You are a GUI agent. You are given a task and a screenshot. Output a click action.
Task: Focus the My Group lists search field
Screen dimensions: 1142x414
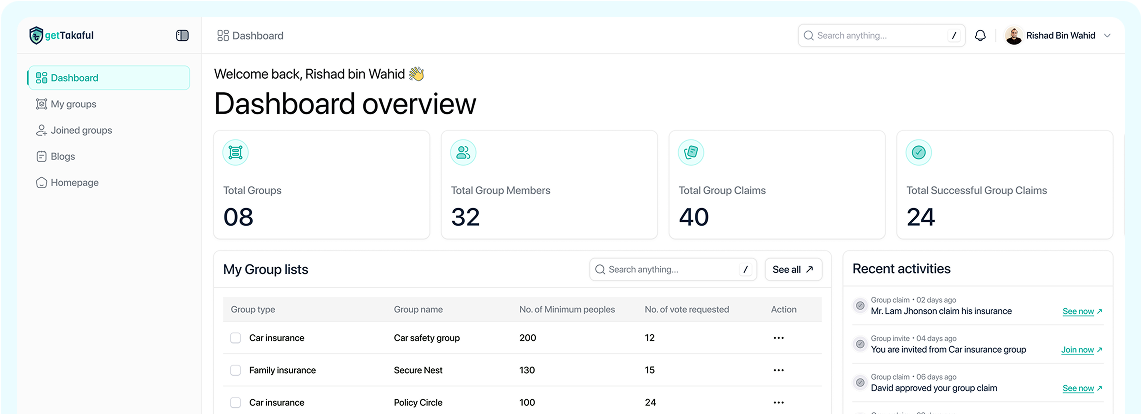[673, 269]
